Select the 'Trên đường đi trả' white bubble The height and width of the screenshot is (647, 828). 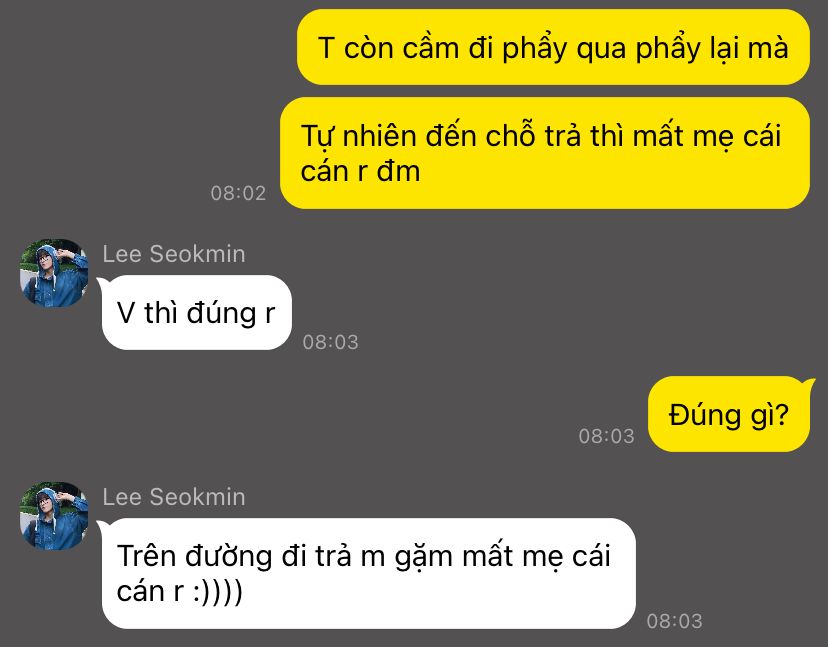(369, 573)
